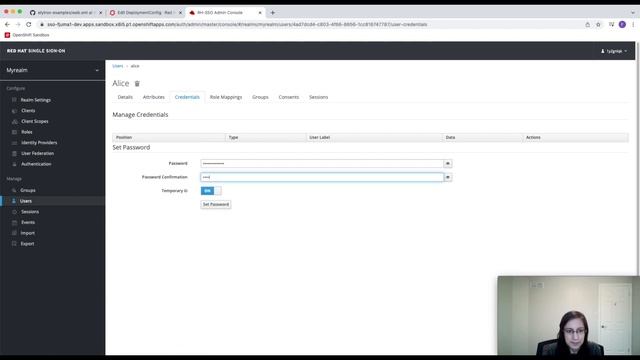
Task: Open Identity Providers in sidebar
Action: coord(39,142)
